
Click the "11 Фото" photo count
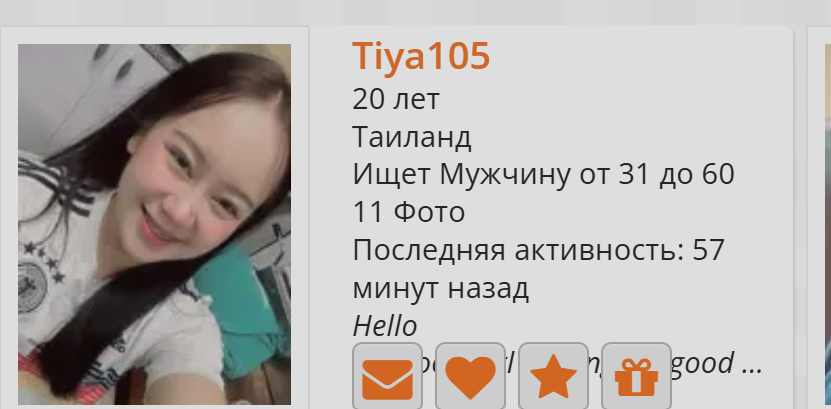[x=409, y=212]
